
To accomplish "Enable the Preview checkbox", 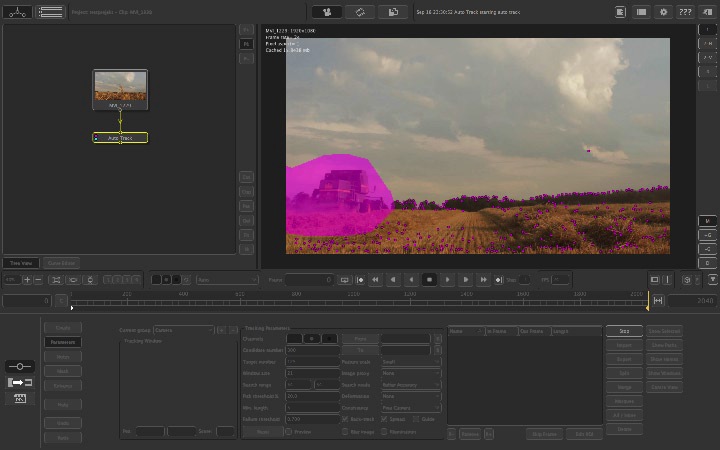I will click(289, 432).
